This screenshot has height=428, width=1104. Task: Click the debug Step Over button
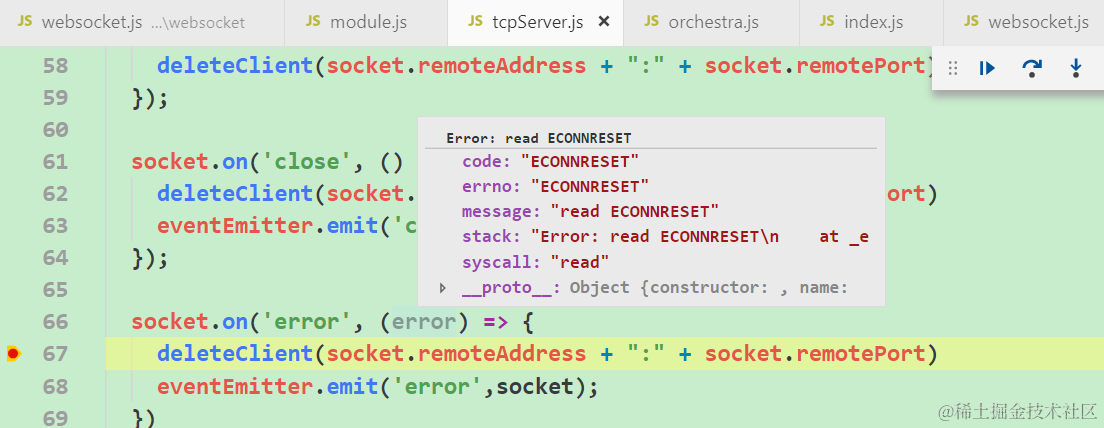[1031, 68]
